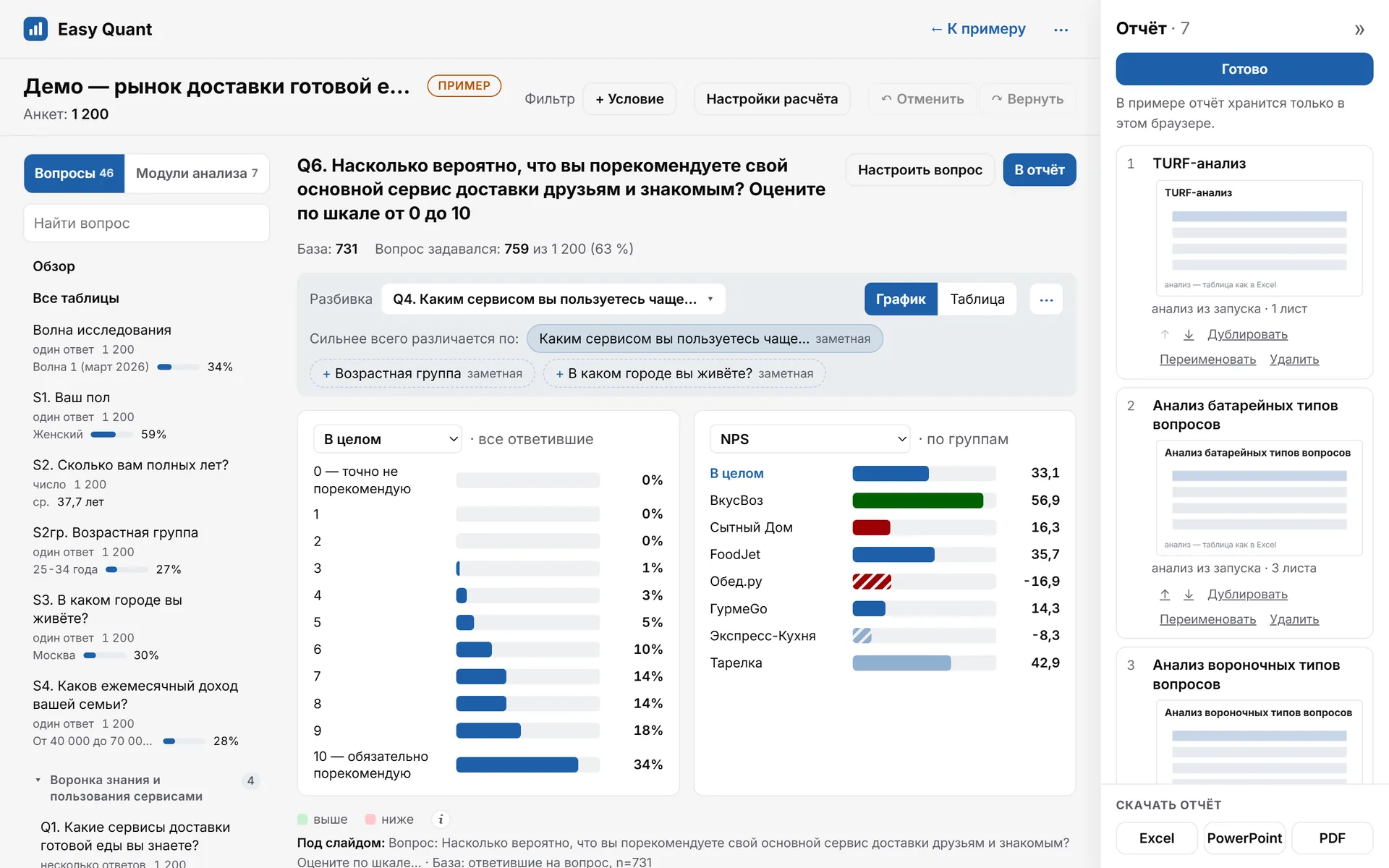
Task: Switch the view to График
Action: point(901,299)
